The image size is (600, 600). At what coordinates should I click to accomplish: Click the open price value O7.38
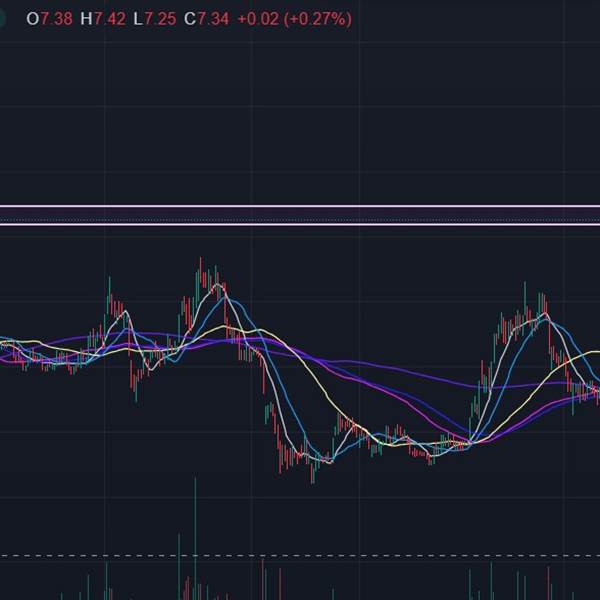click(49, 19)
